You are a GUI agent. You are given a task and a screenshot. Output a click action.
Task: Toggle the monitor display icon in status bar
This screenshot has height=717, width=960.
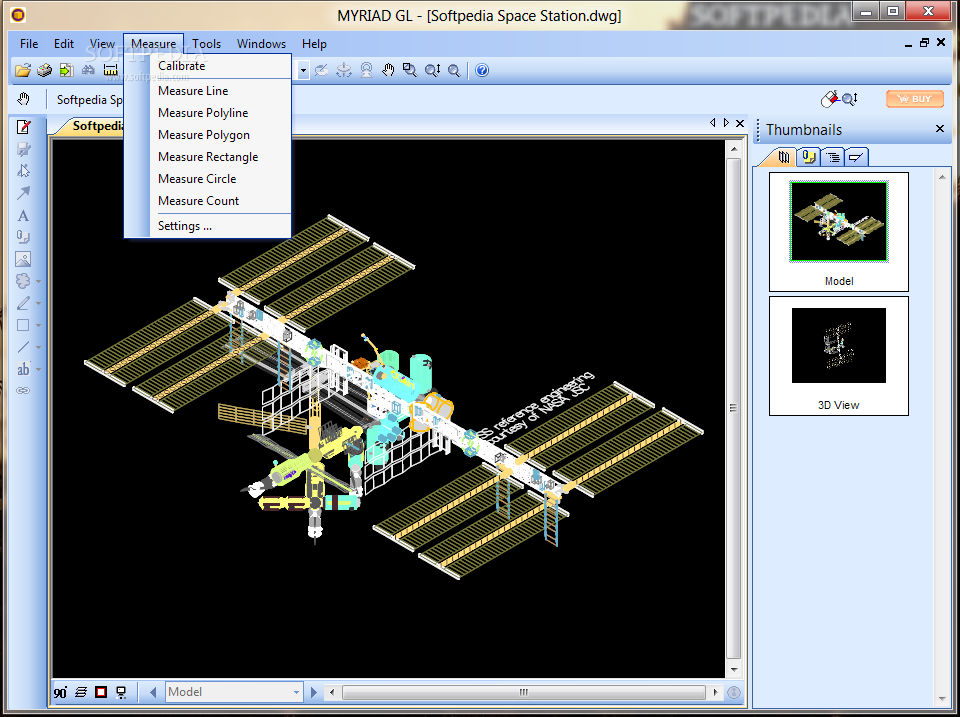pos(121,693)
